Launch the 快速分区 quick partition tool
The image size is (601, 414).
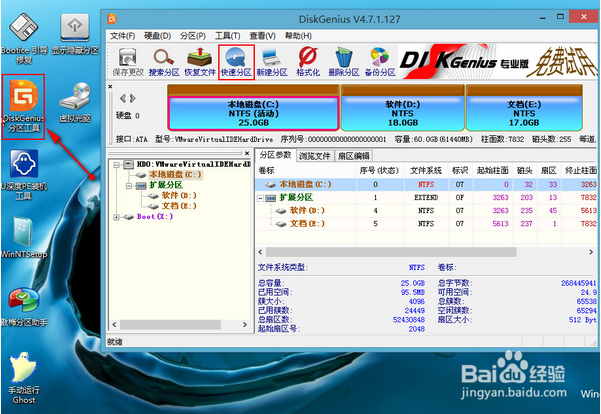click(236, 61)
